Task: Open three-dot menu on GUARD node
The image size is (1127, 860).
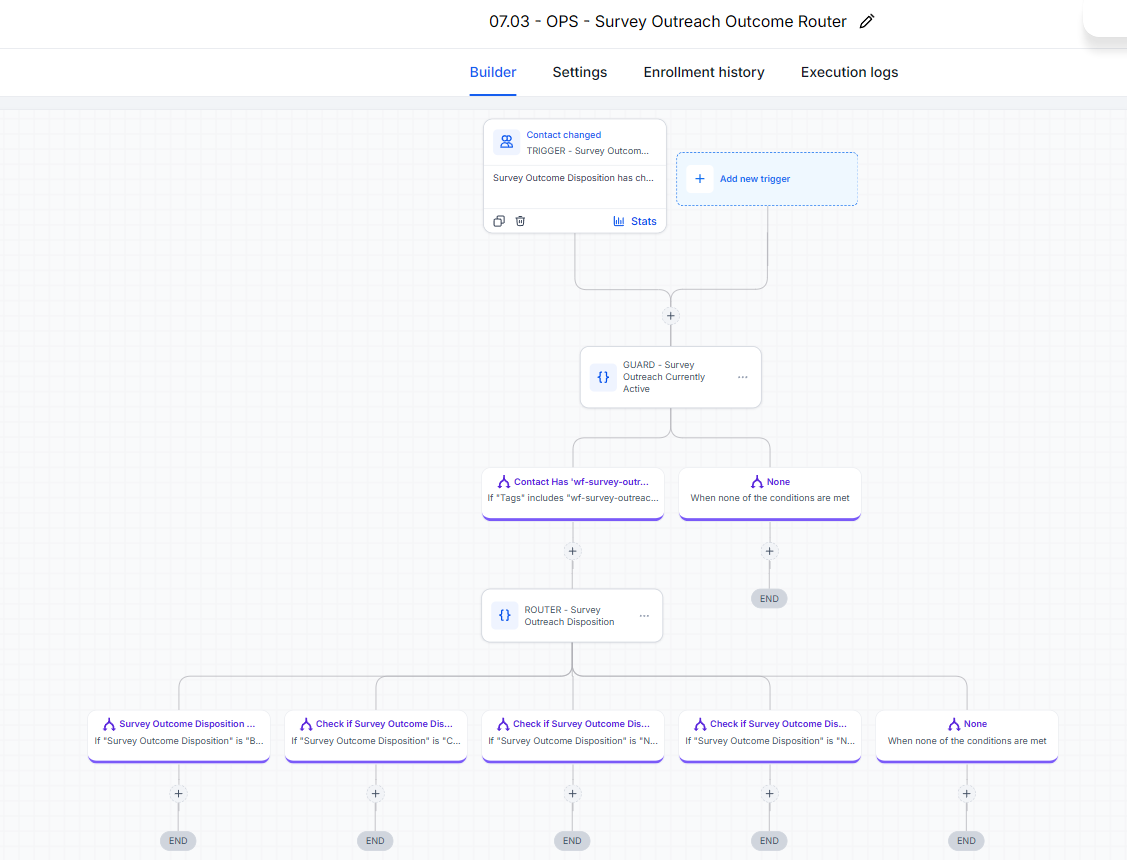Action: tap(742, 376)
